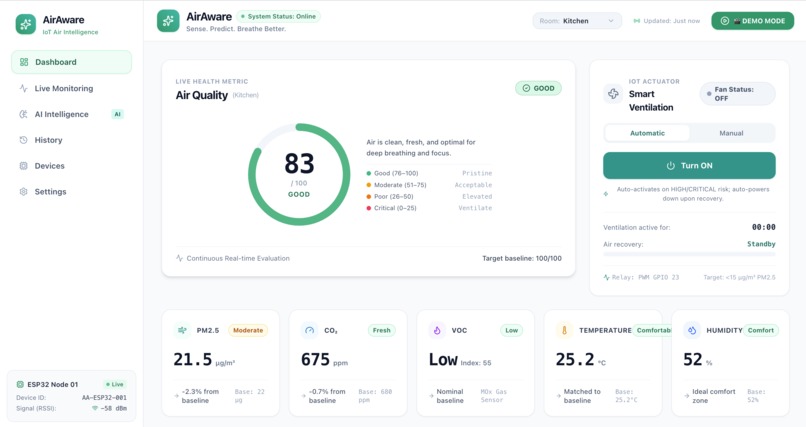This screenshot has width=806, height=427.
Task: Click the checkmark icon in GOOD badge
Action: pyautogui.click(x=526, y=88)
